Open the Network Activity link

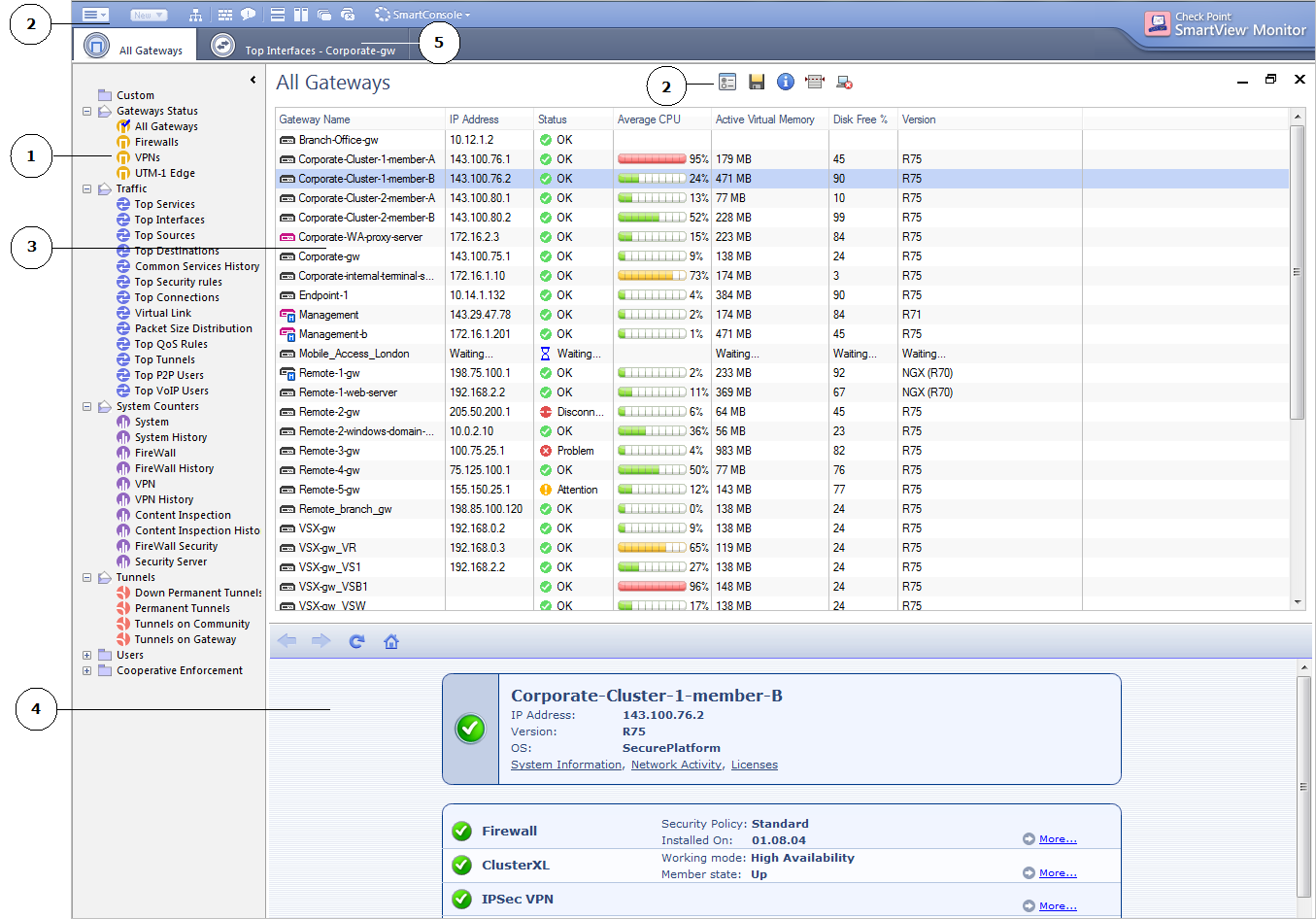click(677, 766)
